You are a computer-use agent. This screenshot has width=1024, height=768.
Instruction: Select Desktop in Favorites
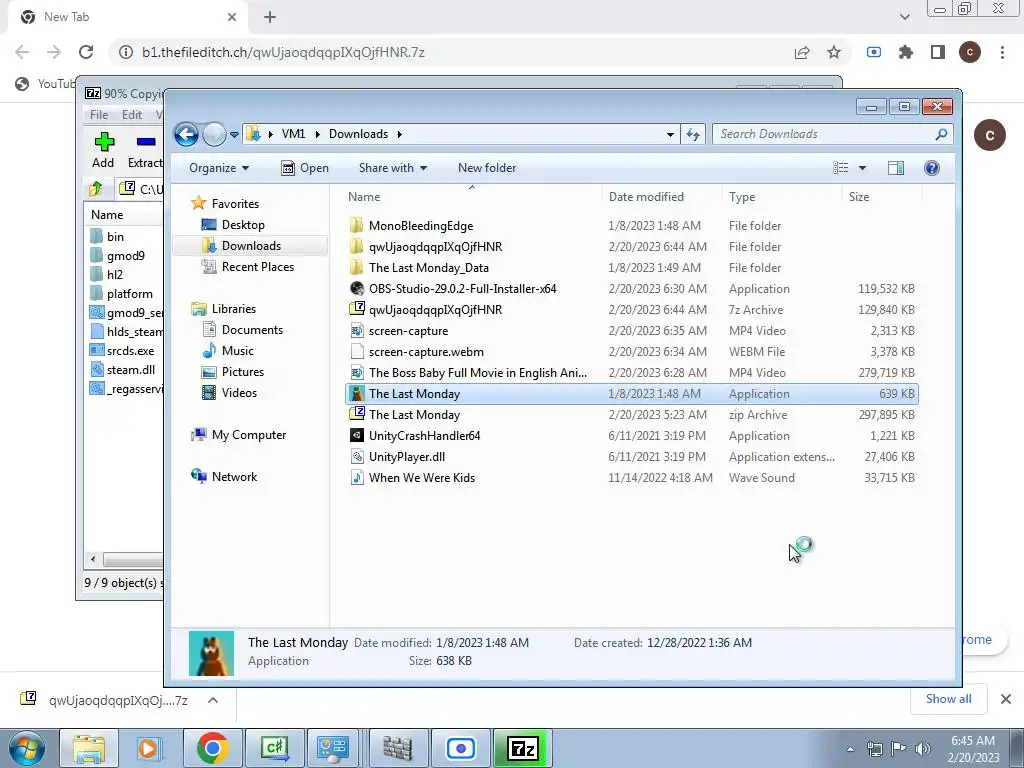coord(243,225)
